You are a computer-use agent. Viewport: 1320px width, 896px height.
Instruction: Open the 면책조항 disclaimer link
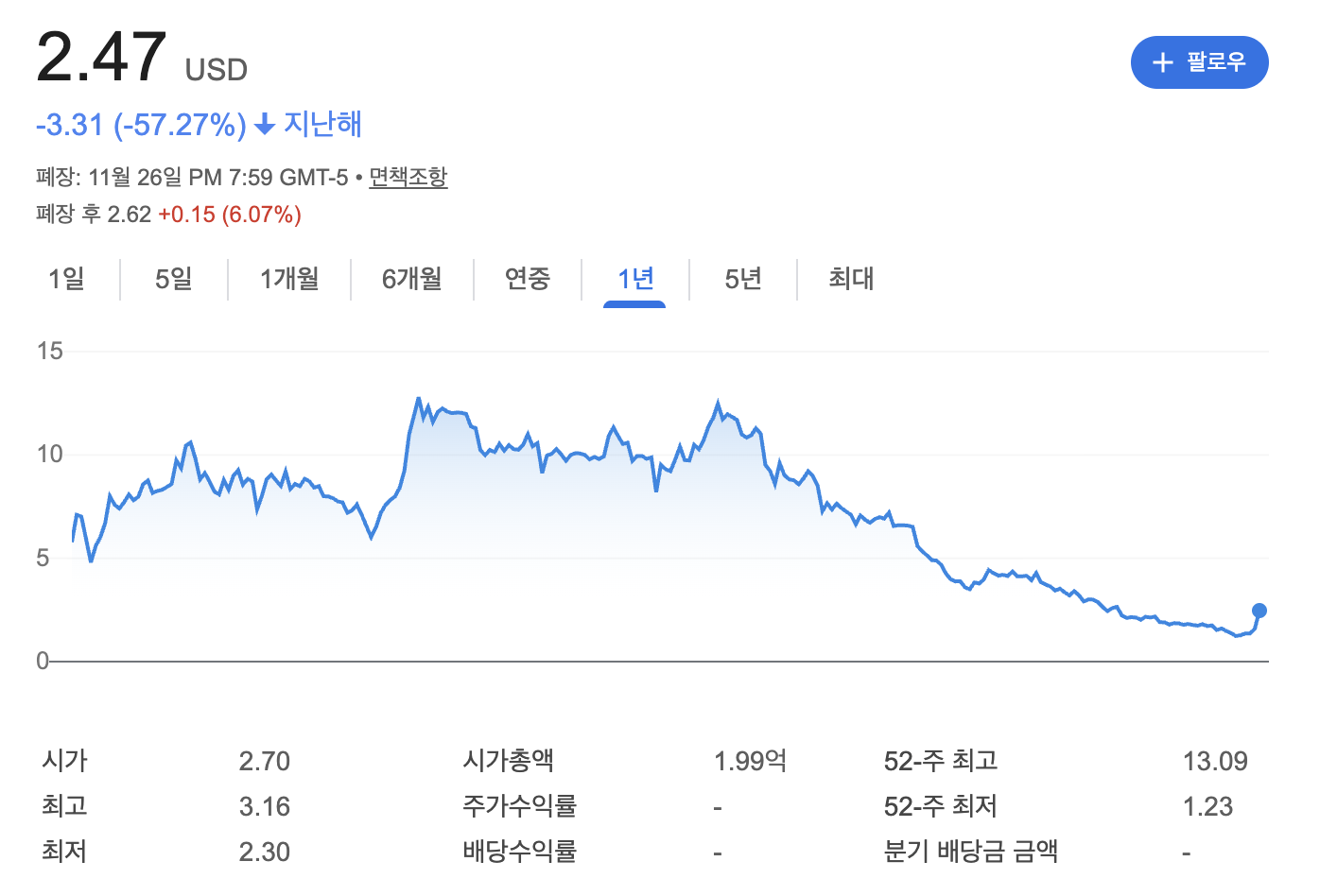click(408, 178)
